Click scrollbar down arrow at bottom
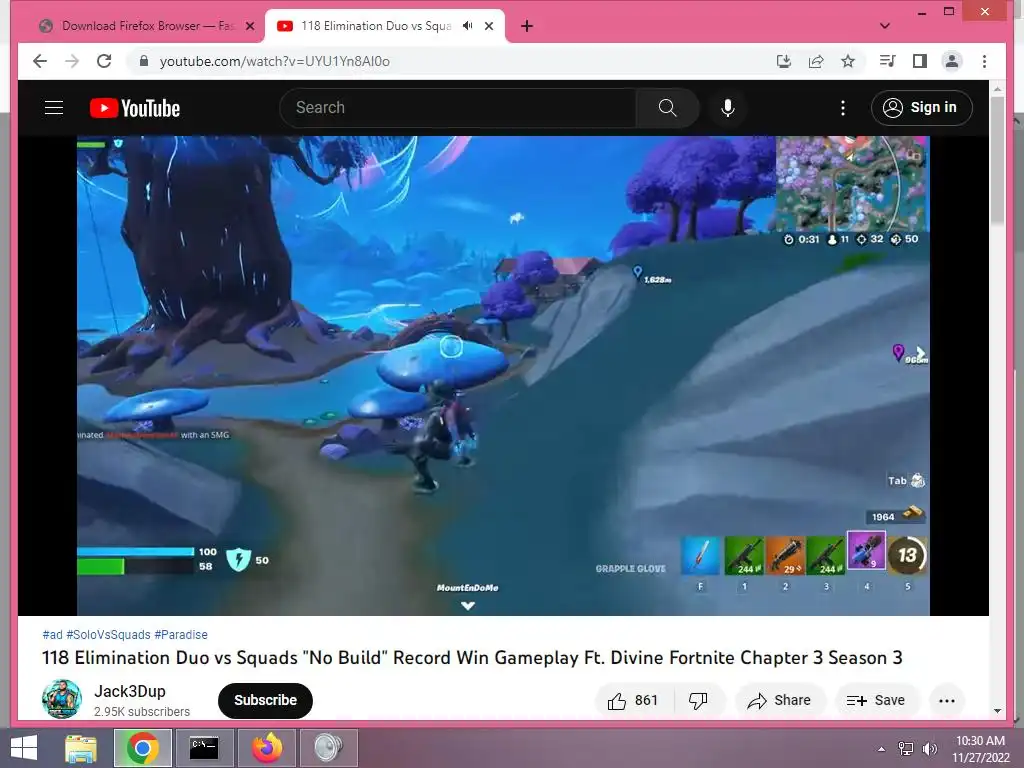Image resolution: width=1024 pixels, height=768 pixels. [997, 711]
